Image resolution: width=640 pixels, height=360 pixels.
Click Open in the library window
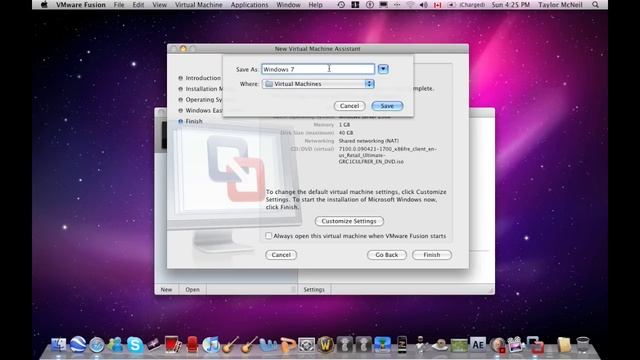[x=192, y=289]
